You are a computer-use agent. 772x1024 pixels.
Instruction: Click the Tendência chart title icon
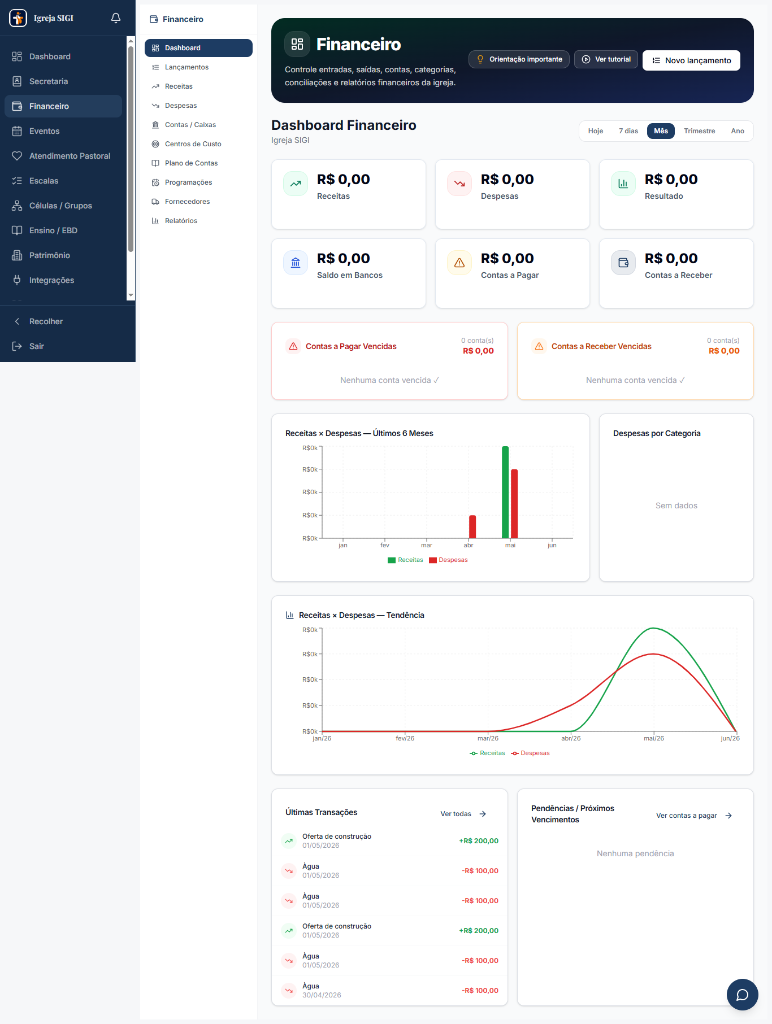[289, 615]
